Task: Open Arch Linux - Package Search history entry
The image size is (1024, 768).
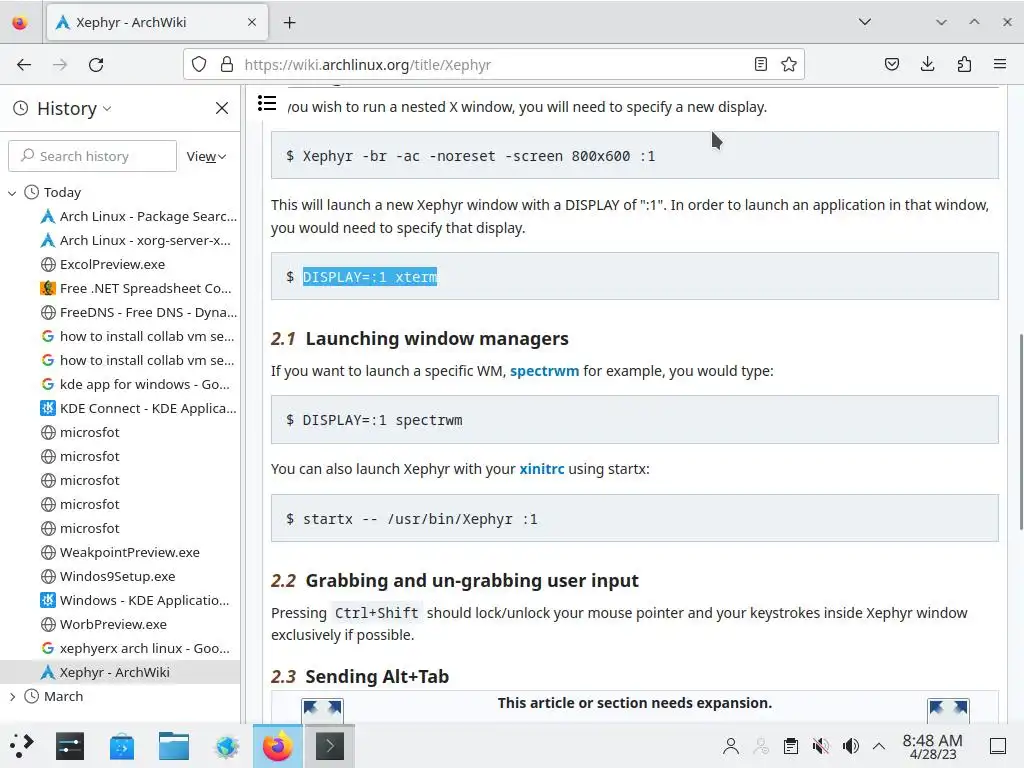Action: coord(138,217)
